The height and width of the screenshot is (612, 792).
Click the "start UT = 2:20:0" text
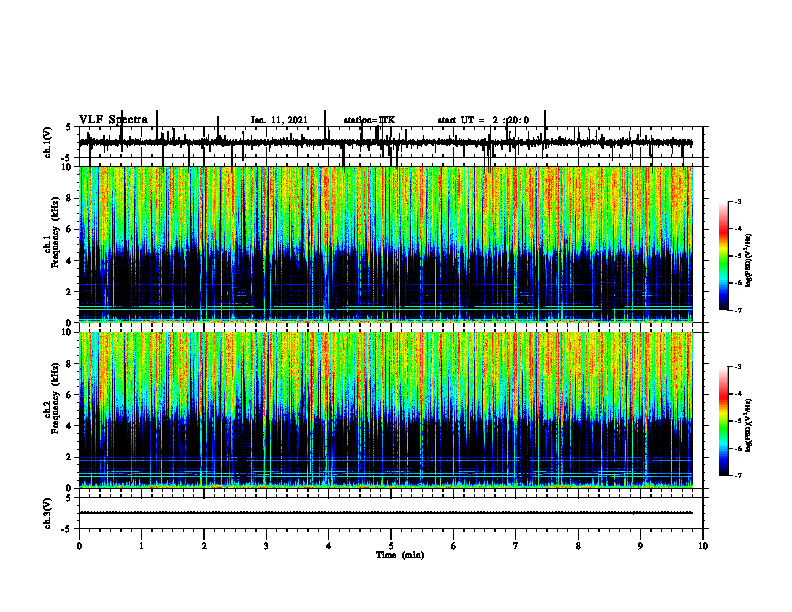pos(483,120)
